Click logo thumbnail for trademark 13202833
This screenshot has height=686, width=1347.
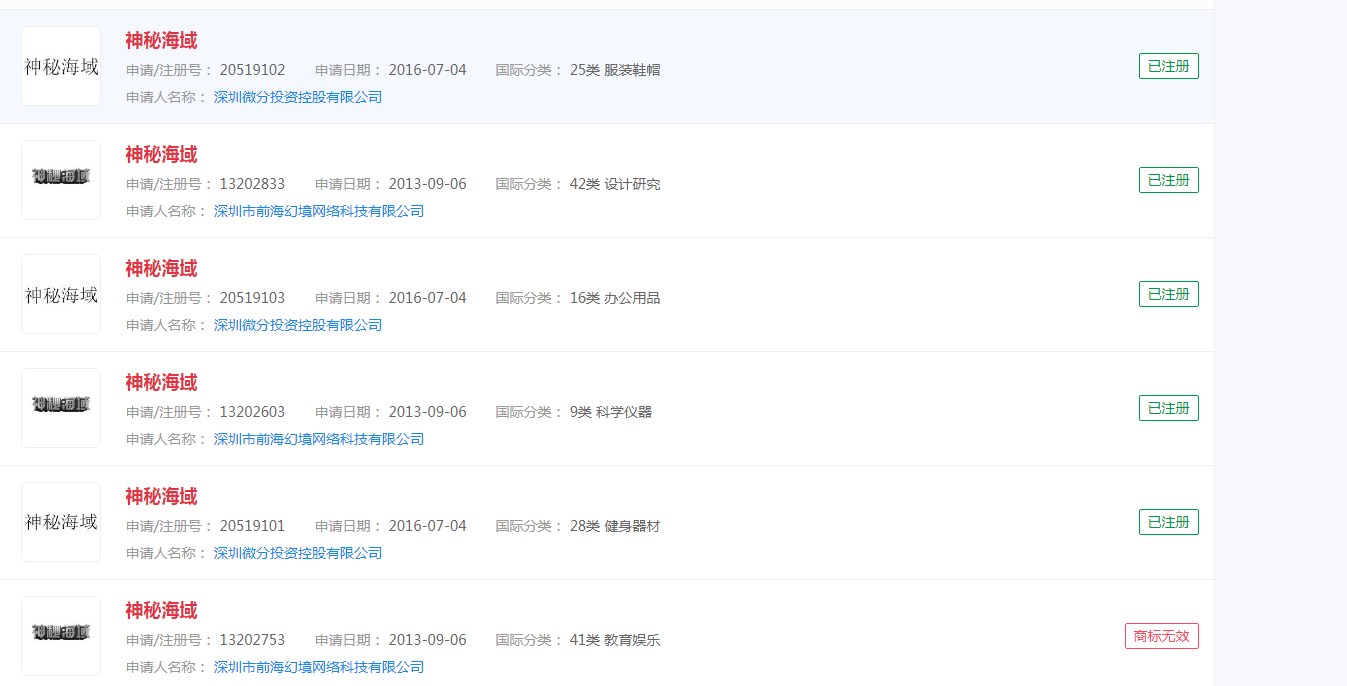(x=61, y=180)
